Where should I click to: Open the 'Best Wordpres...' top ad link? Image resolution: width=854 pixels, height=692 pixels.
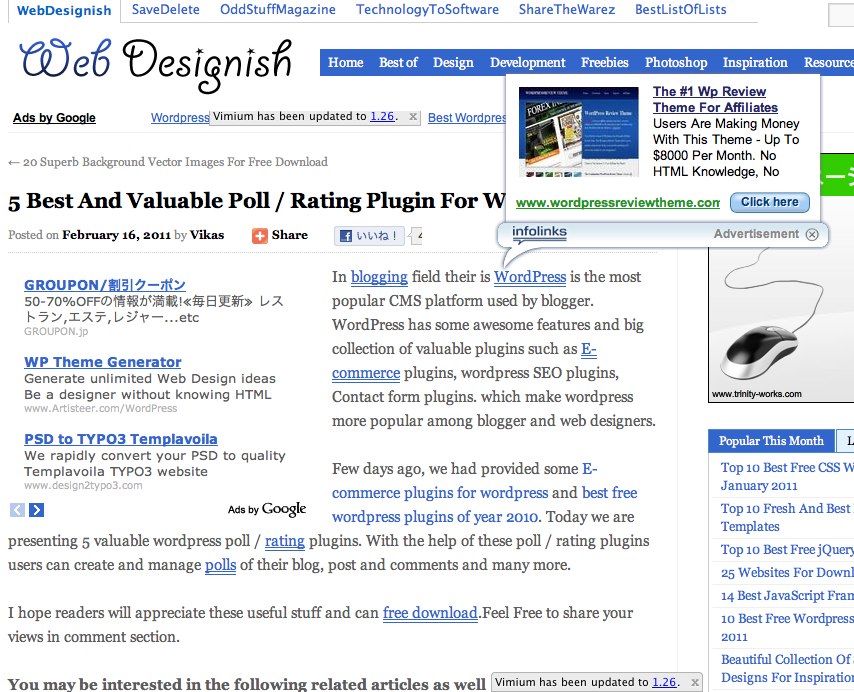point(467,118)
